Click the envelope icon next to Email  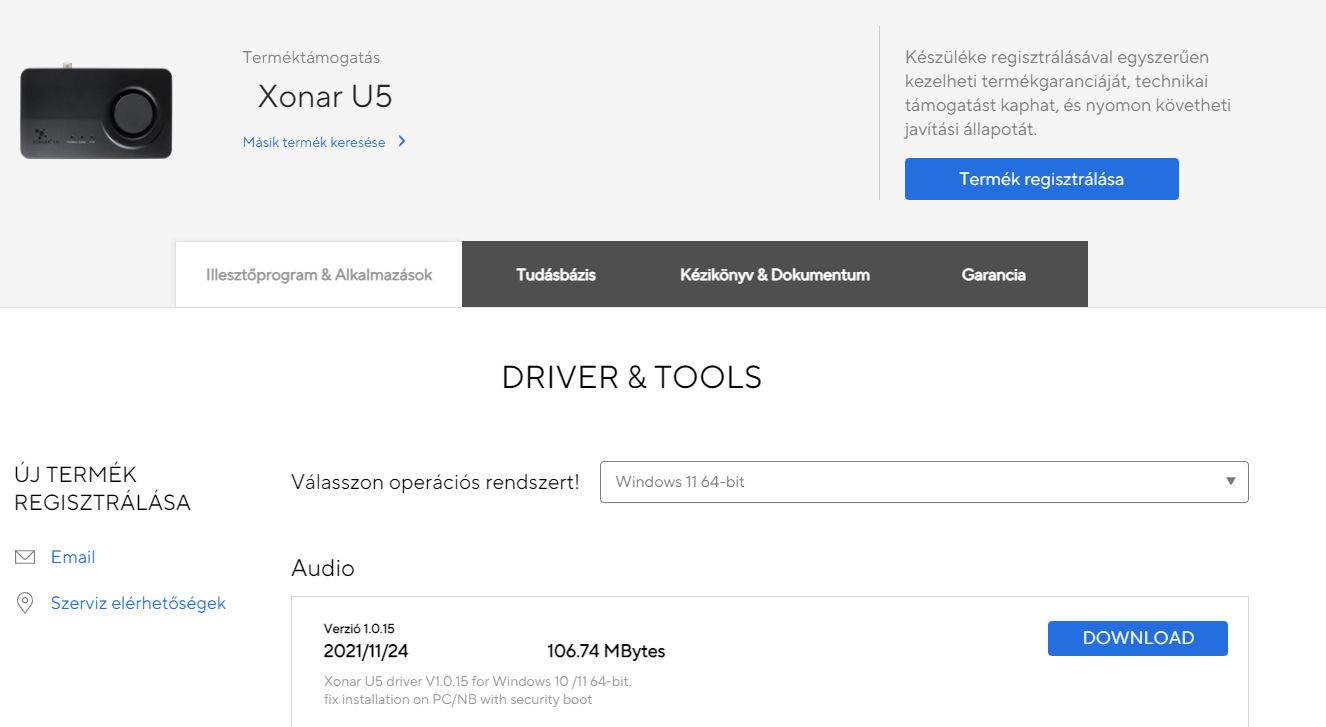click(25, 557)
